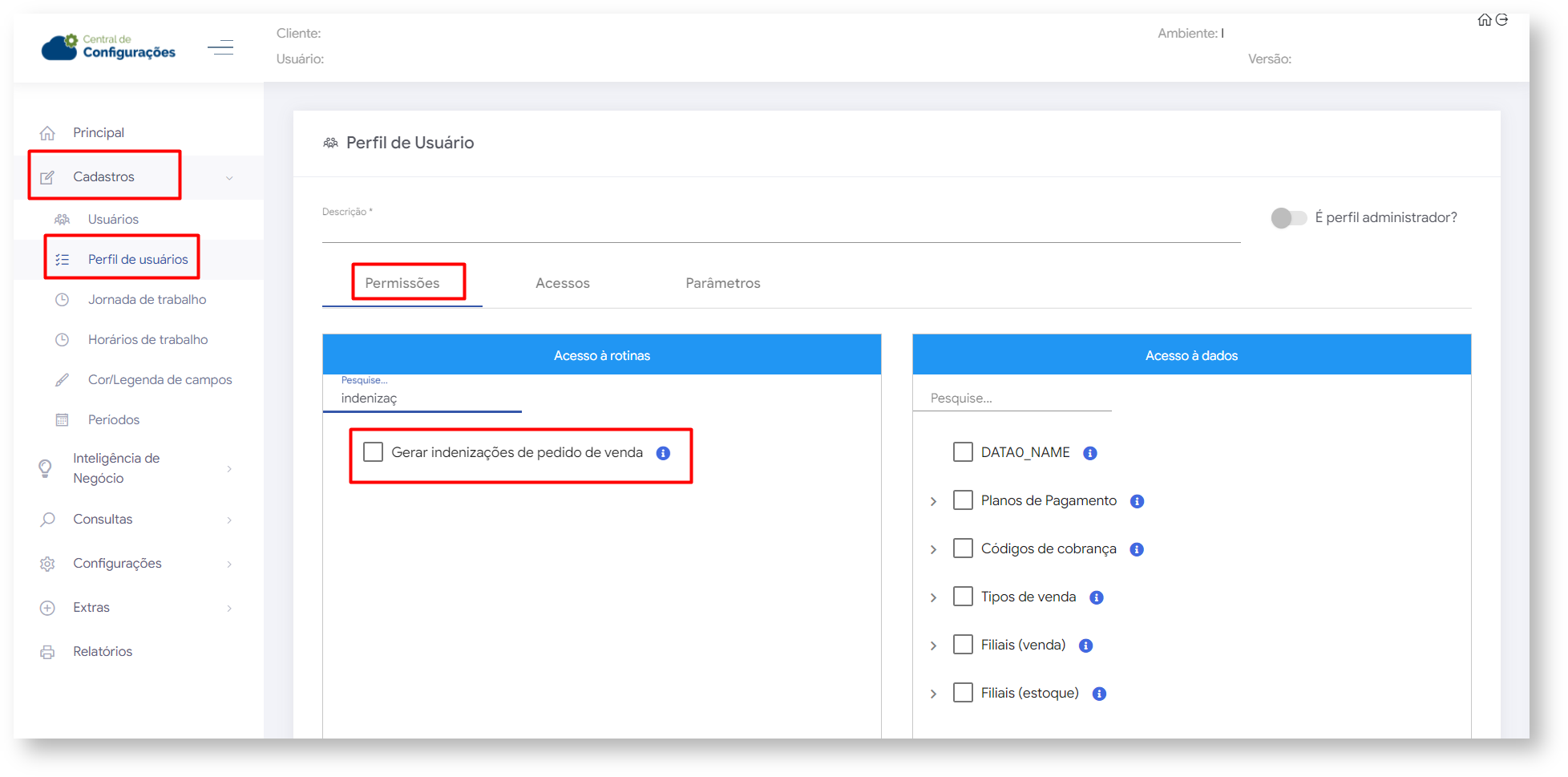Show info for Códigos de cobrança
The width and height of the screenshot is (1568, 777).
(x=1137, y=549)
